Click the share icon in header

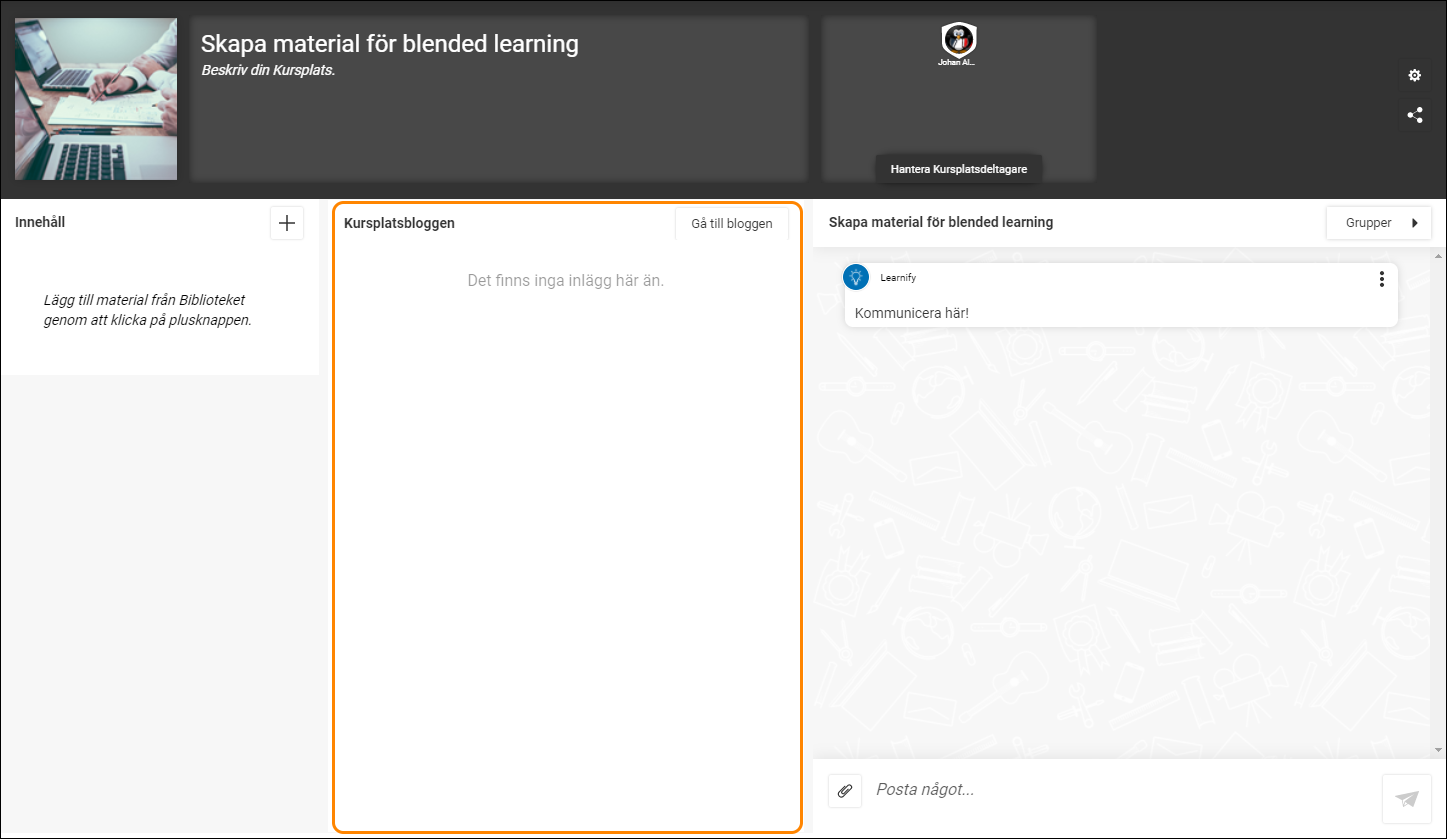(x=1414, y=115)
